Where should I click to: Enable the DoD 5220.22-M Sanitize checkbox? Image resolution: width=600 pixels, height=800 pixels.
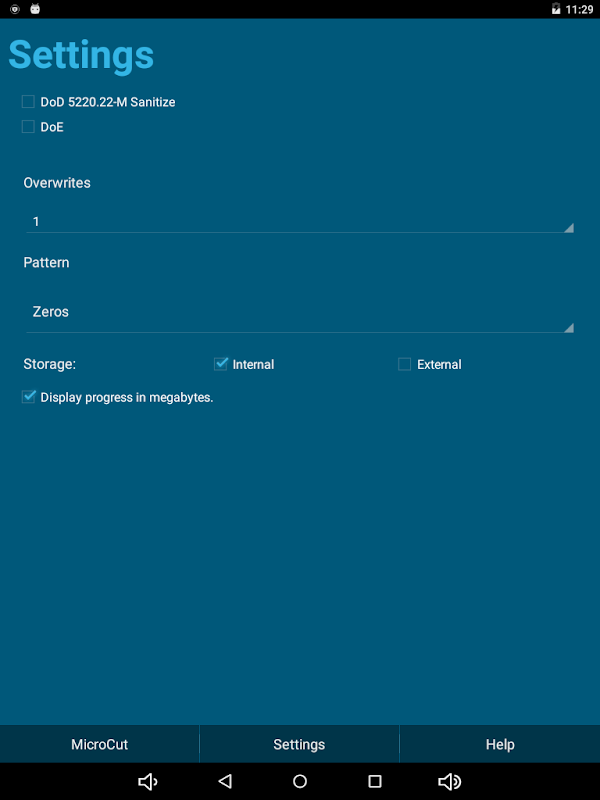pos(28,102)
